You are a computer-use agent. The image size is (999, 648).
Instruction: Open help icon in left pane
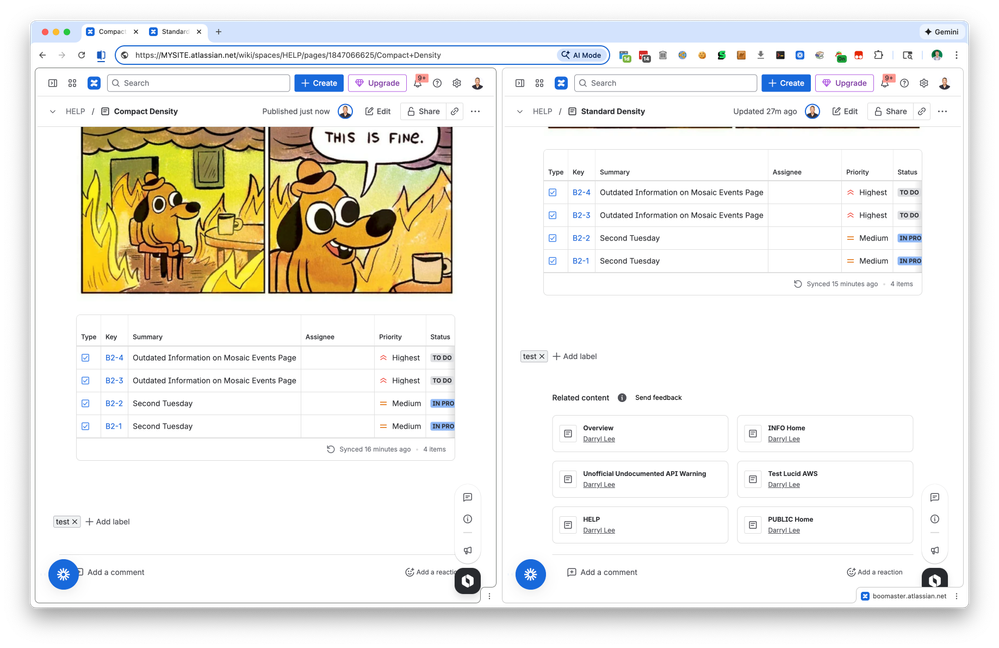pyautogui.click(x=438, y=83)
